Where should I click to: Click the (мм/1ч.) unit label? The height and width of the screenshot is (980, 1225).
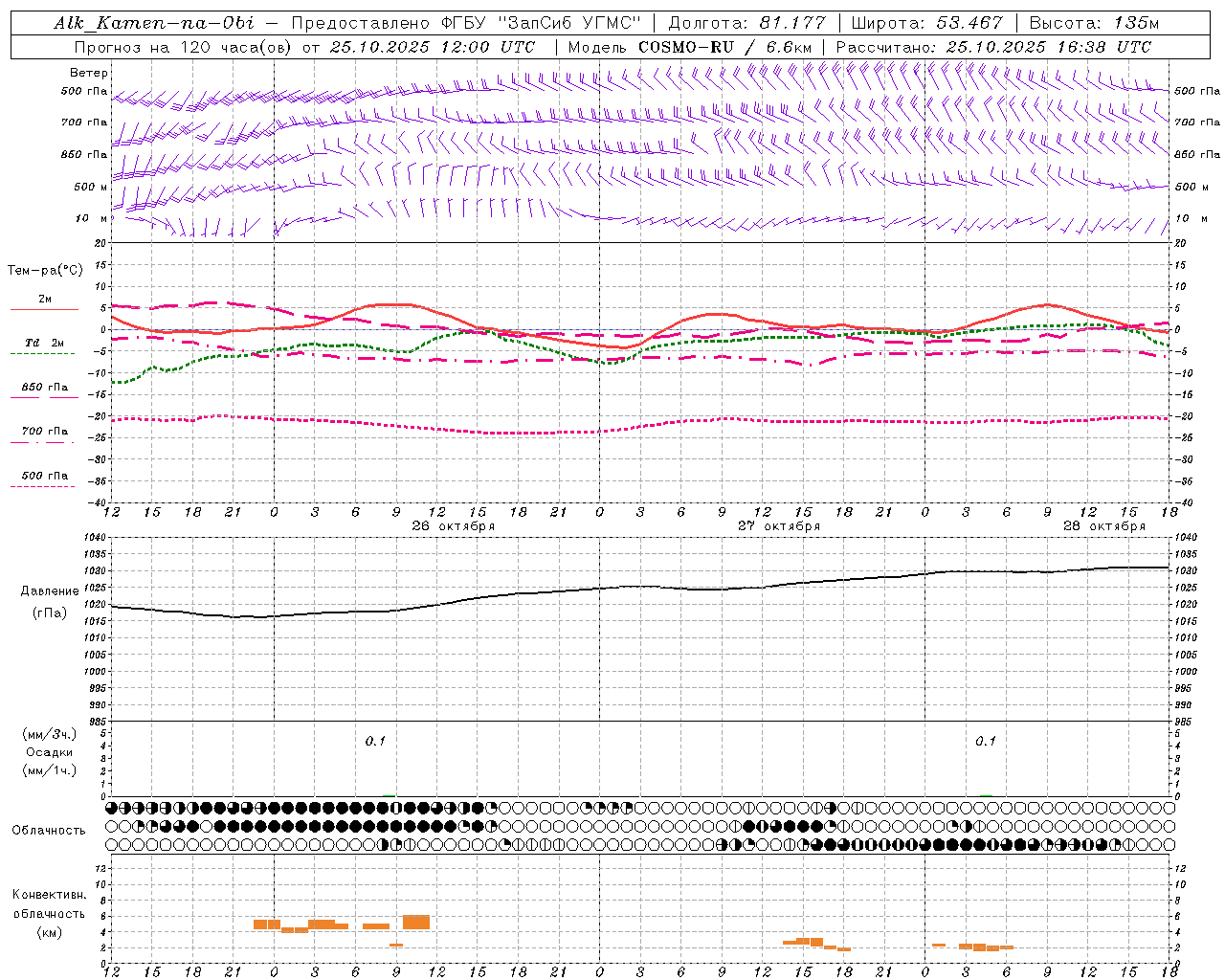(x=50, y=770)
